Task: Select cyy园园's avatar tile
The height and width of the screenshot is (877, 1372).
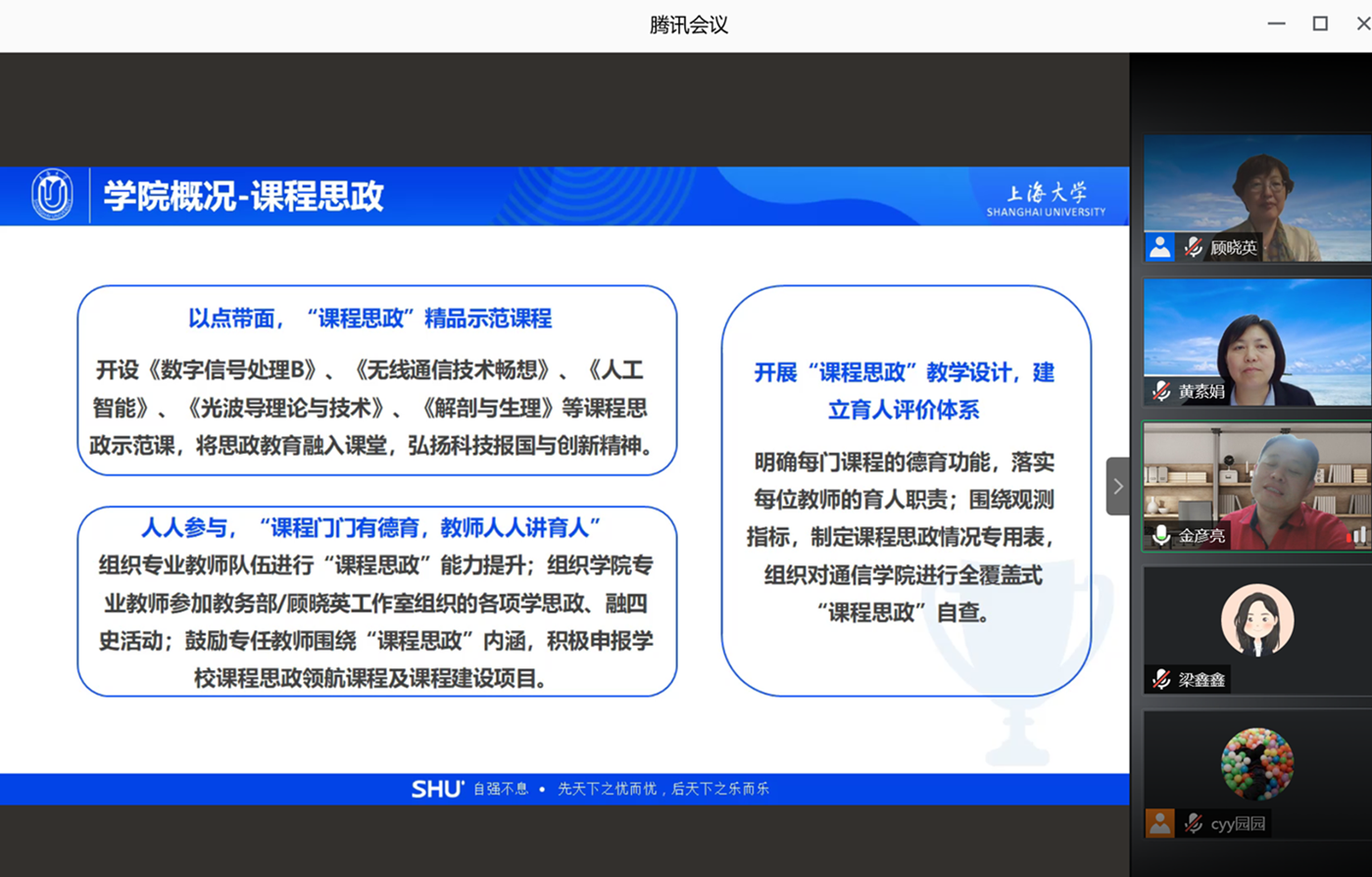Action: pos(1257,774)
